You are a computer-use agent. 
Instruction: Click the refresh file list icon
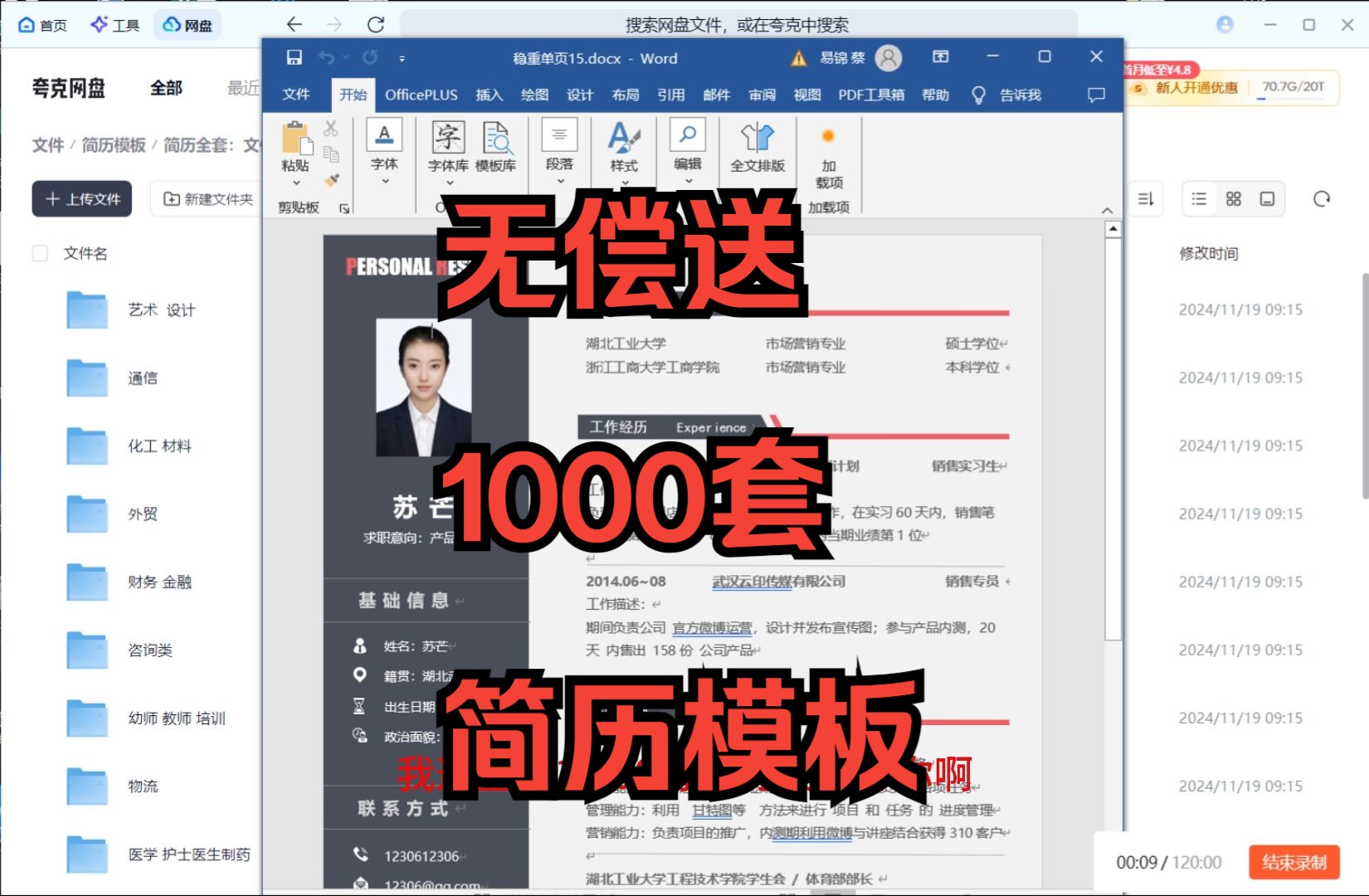tap(1322, 198)
